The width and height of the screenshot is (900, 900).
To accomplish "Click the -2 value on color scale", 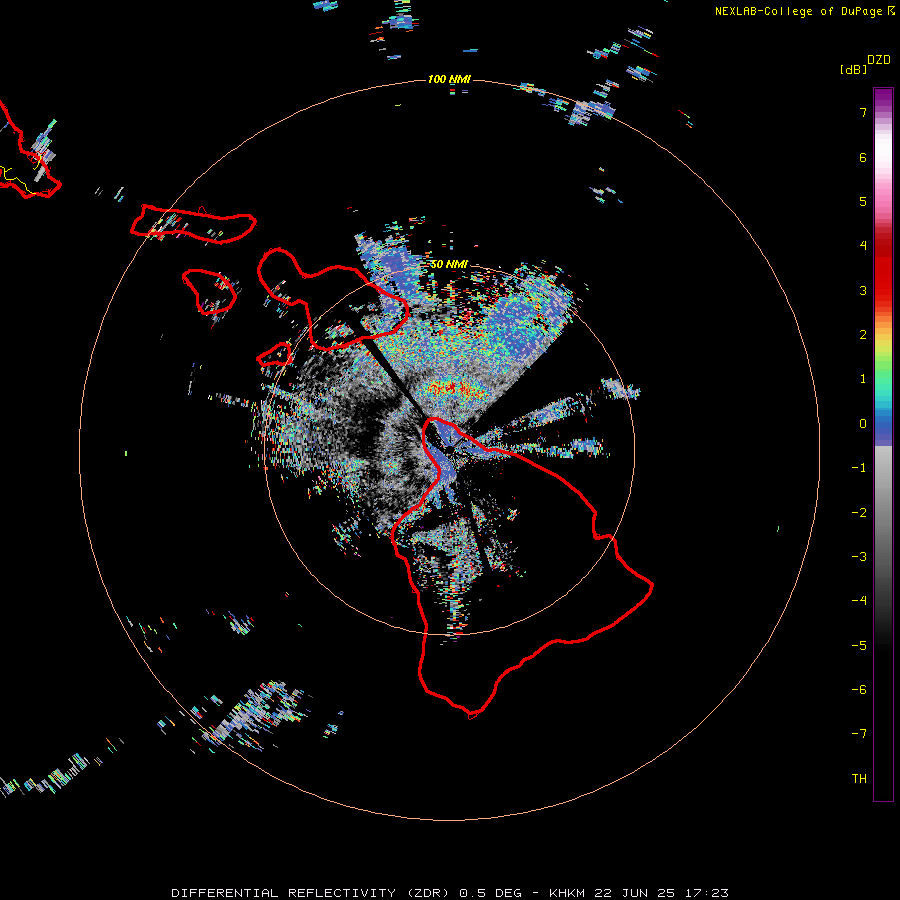I will [x=859, y=512].
